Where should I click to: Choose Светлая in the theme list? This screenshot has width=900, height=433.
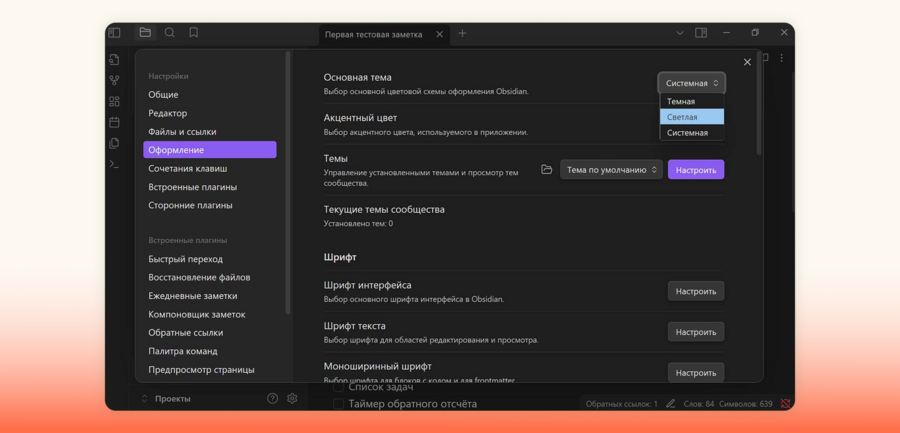(x=692, y=117)
